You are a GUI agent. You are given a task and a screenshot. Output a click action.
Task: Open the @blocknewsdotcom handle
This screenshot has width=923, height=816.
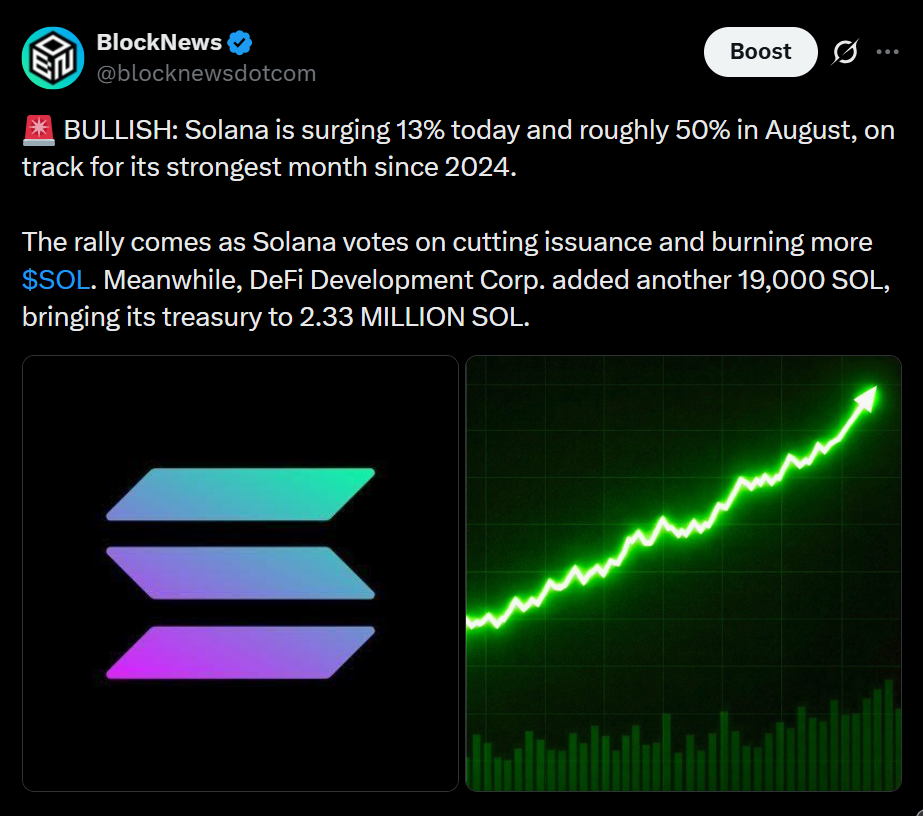(206, 74)
